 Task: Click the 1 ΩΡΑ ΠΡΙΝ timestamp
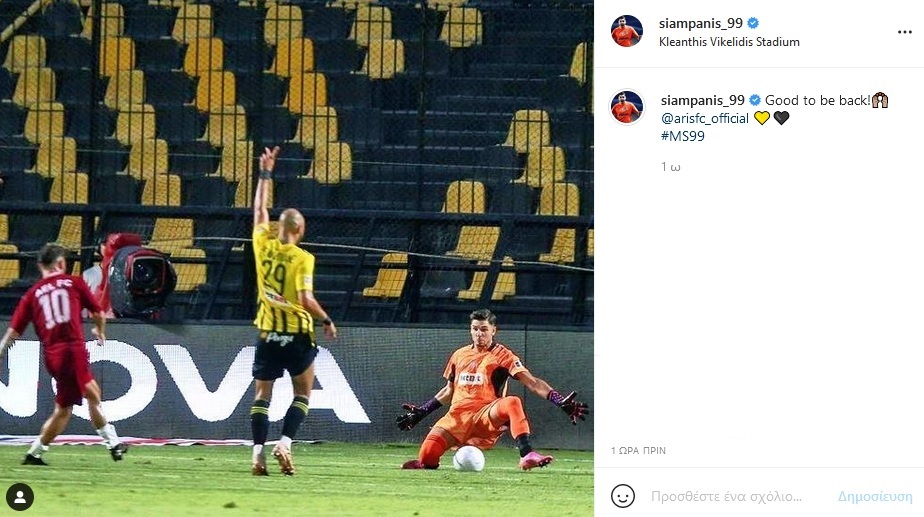pos(638,450)
